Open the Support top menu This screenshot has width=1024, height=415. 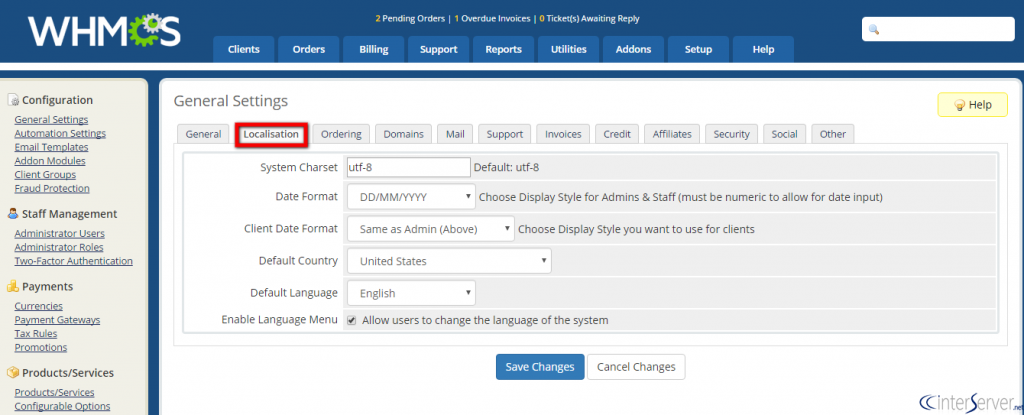point(439,49)
